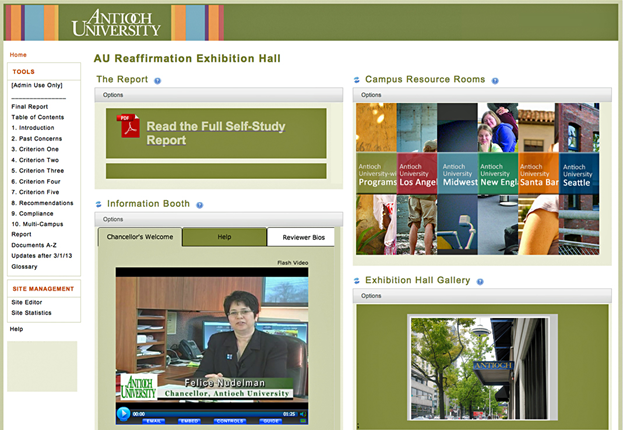Open 1. Introduction sidebar link
Image resolution: width=623 pixels, height=430 pixels.
point(33,128)
